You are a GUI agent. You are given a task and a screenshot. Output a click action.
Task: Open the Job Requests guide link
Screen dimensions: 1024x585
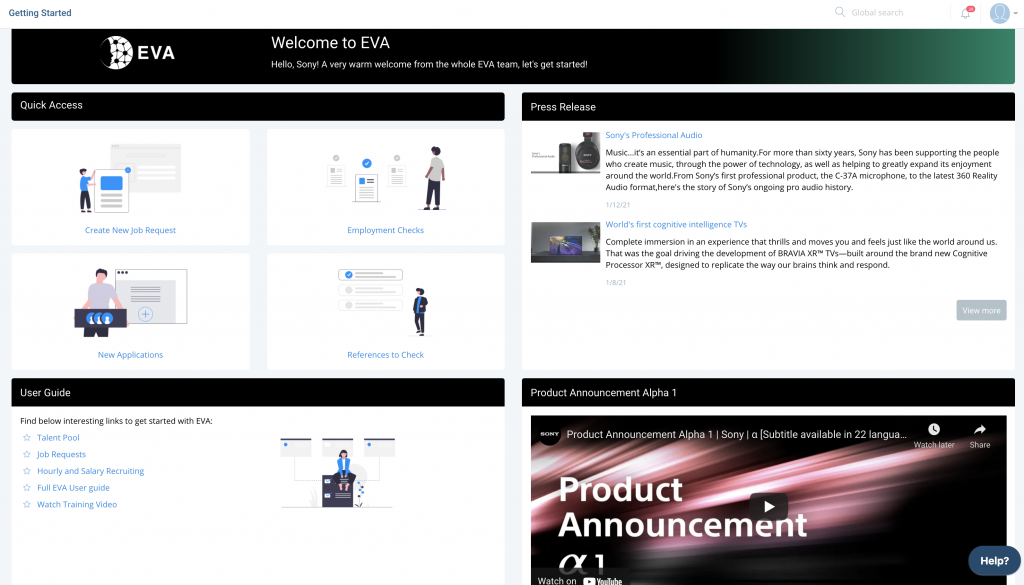(61, 454)
